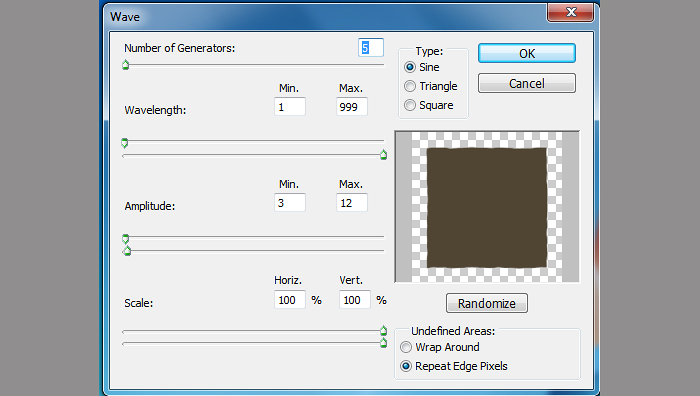
Task: Click the wave effect preview thumbnail
Action: (487, 207)
